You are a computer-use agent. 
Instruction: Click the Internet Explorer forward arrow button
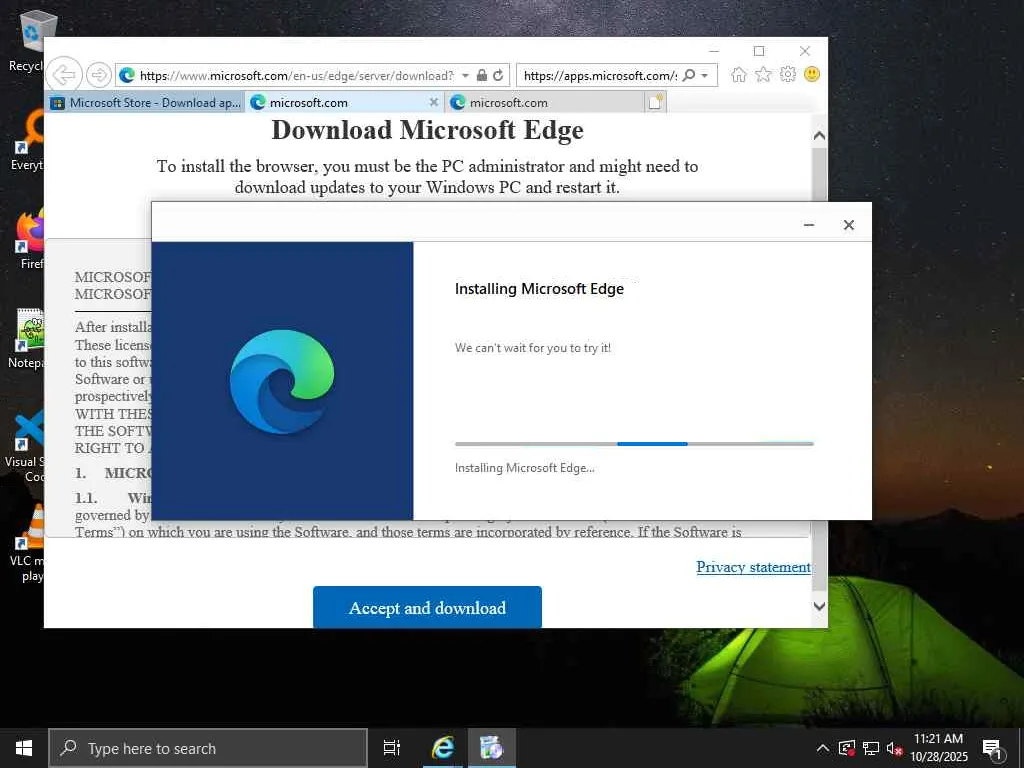tap(99, 75)
